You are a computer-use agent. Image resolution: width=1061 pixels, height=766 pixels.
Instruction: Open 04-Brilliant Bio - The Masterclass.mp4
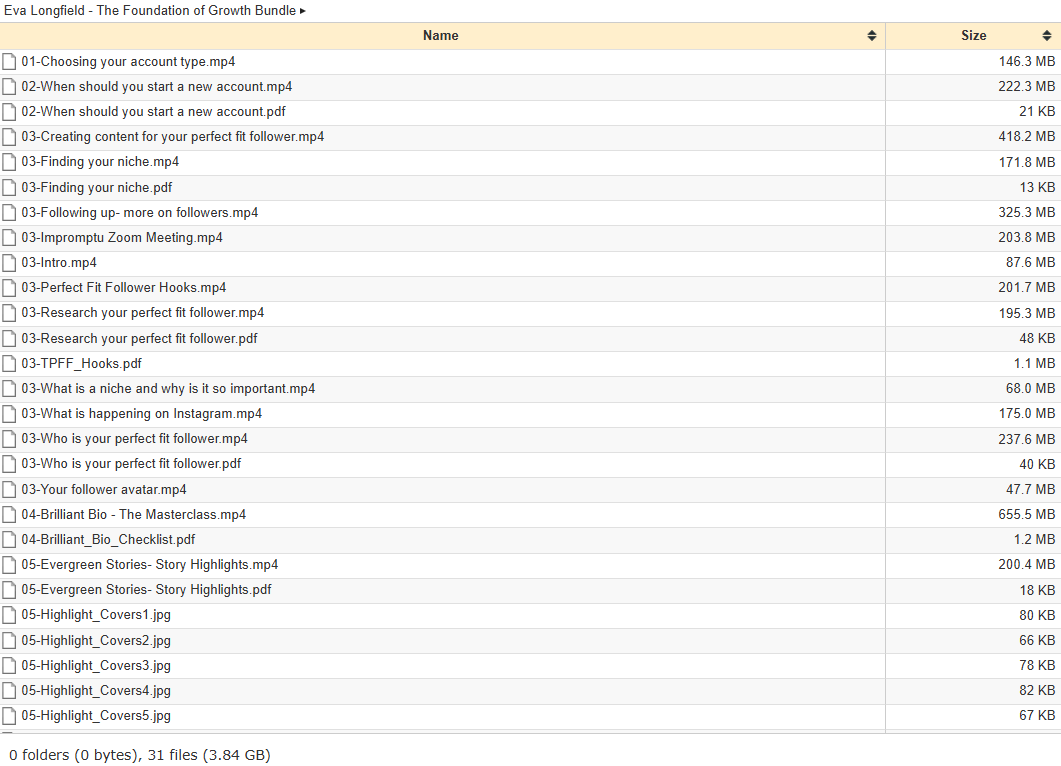tap(133, 514)
